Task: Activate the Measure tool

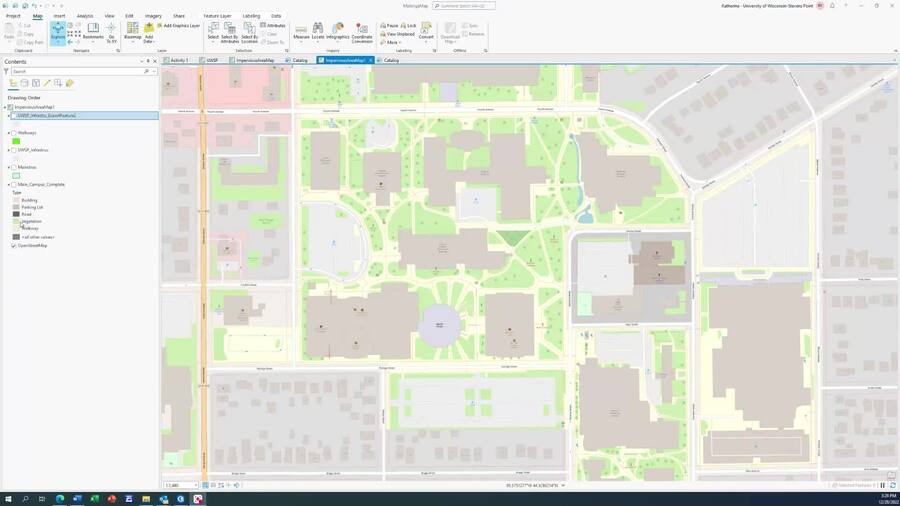Action: [301, 32]
